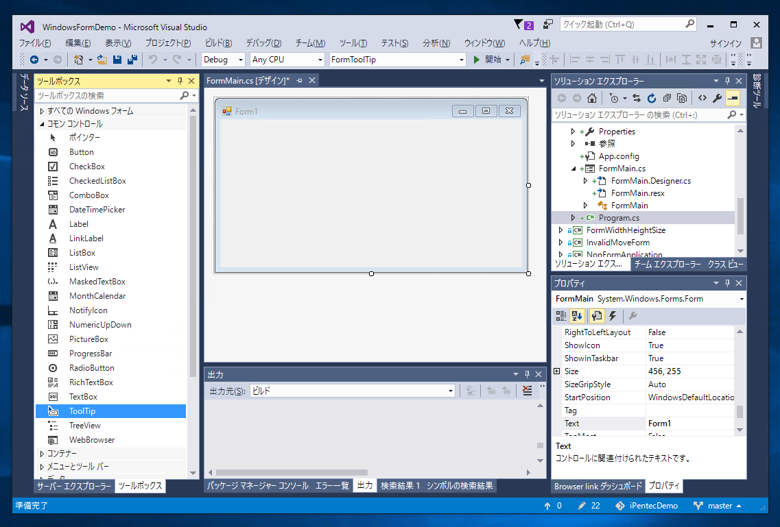This screenshot has height=527, width=780.
Task: Pin the Toolbox panel
Action: point(180,81)
